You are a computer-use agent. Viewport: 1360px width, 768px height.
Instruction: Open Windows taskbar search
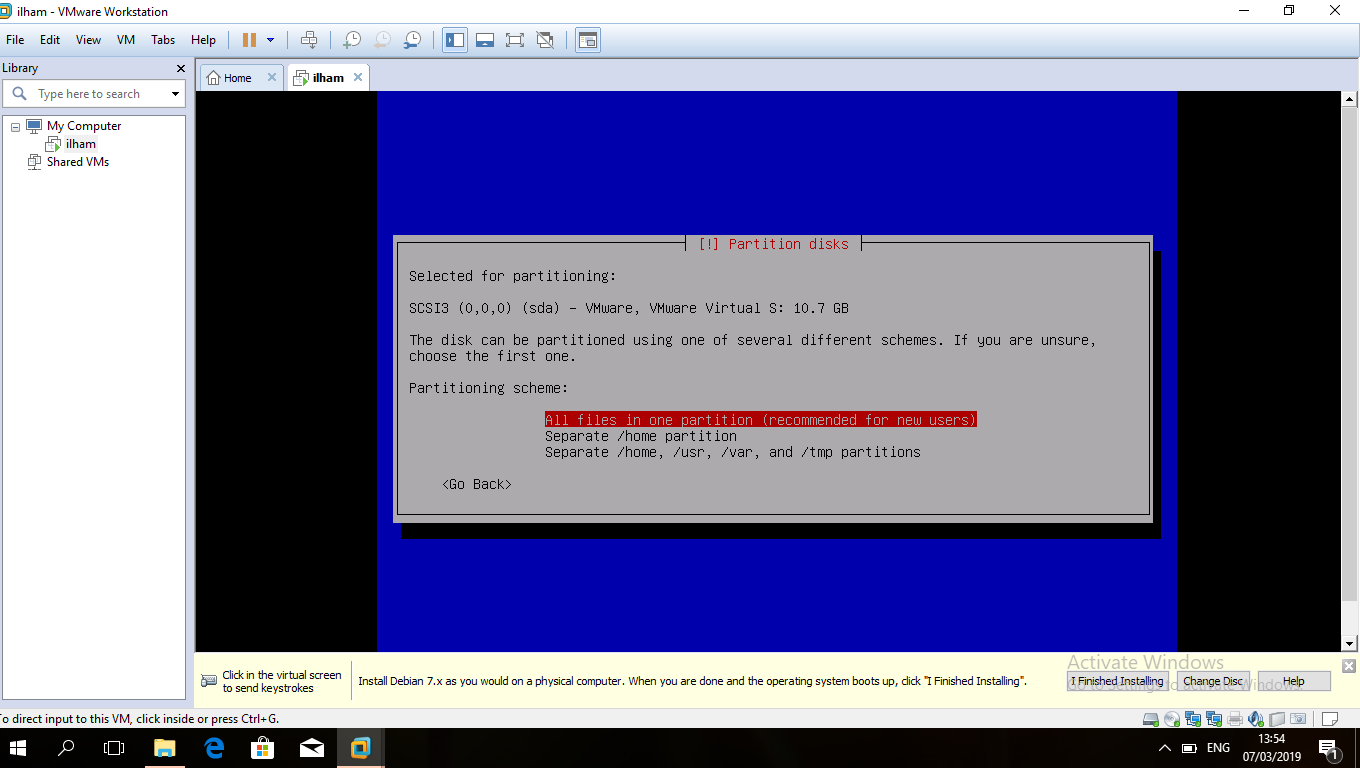tap(66, 748)
